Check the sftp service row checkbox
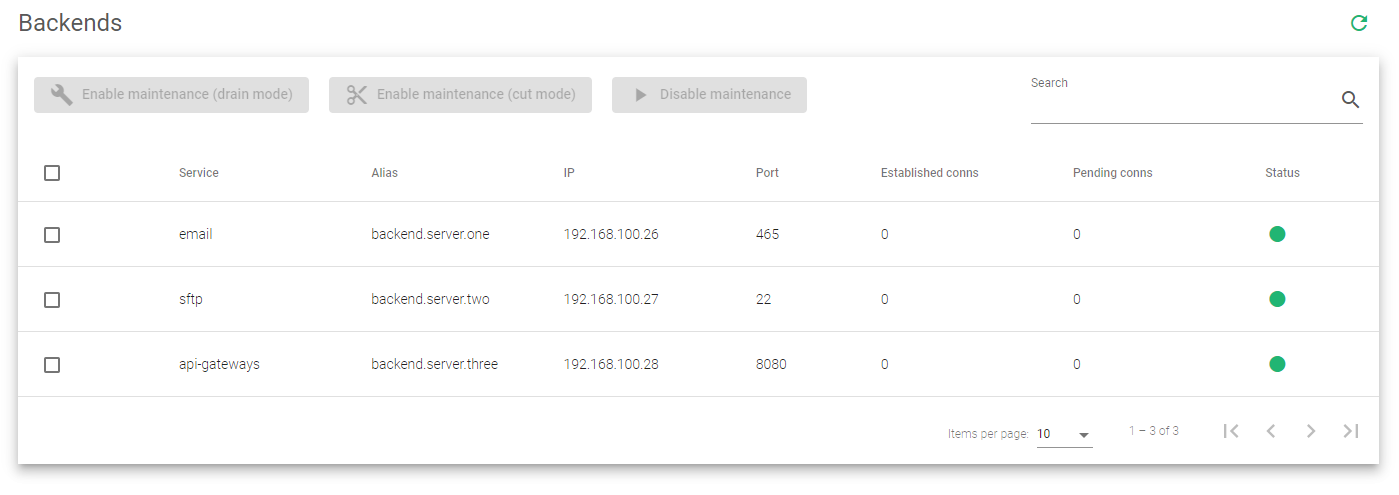Viewport: 1399px width, 495px height. (52, 300)
